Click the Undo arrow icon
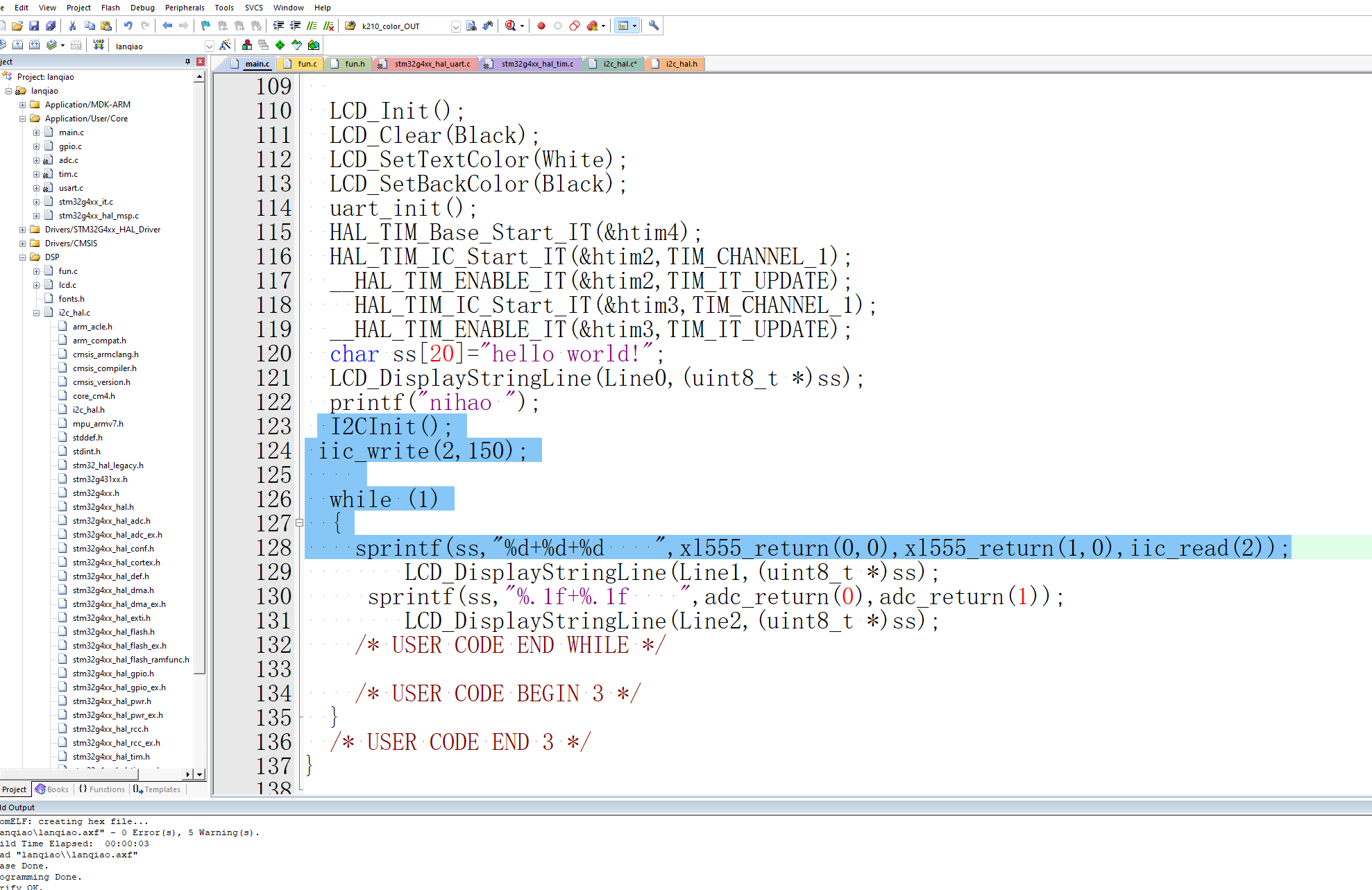The image size is (1372, 890). point(128,26)
